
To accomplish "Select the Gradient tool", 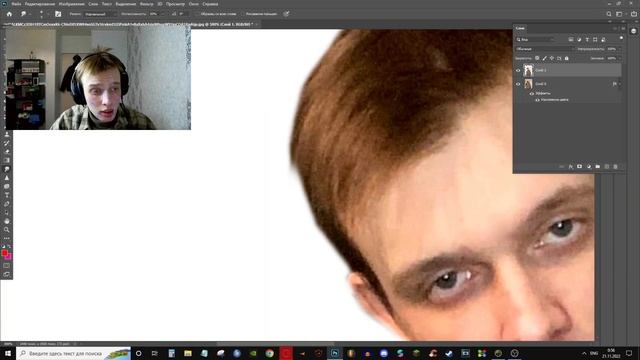I will coord(7,160).
